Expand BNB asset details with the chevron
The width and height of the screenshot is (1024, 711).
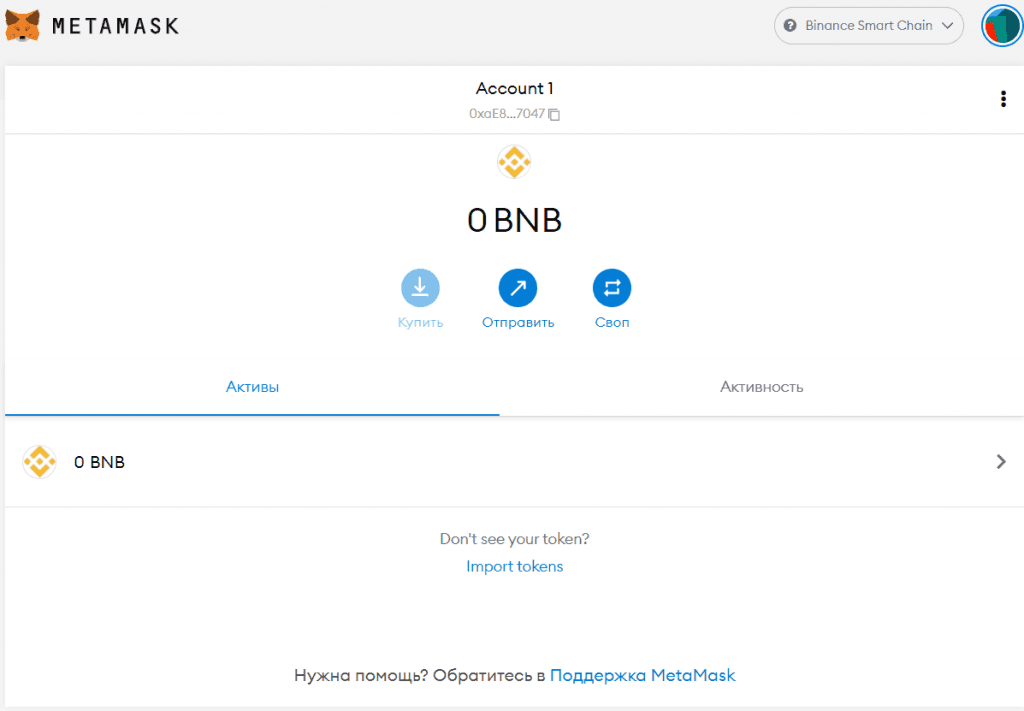[x=1001, y=462]
